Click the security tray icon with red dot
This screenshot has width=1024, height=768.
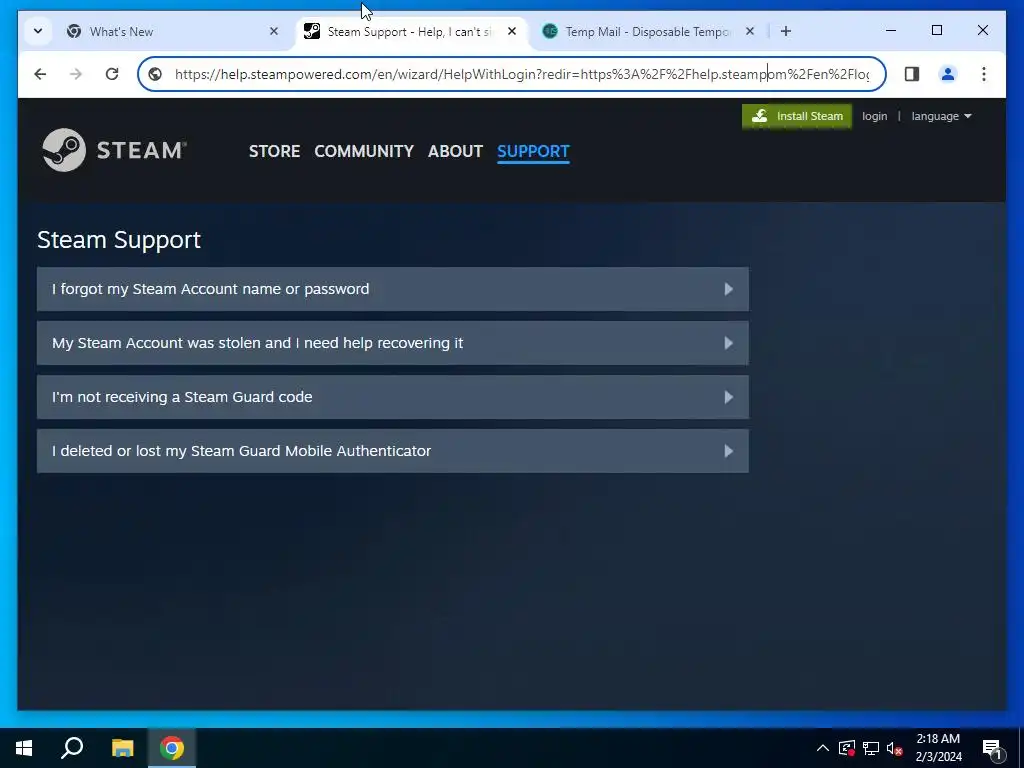847,748
